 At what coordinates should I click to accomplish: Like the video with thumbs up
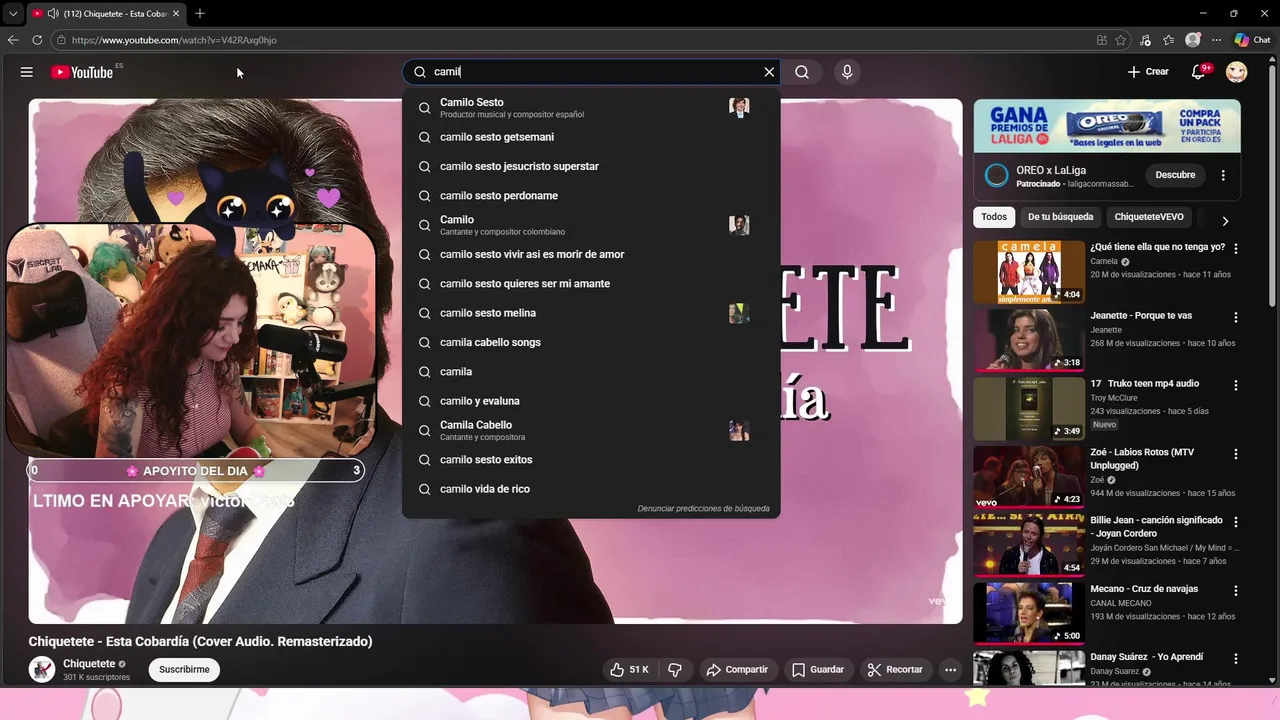click(x=630, y=670)
